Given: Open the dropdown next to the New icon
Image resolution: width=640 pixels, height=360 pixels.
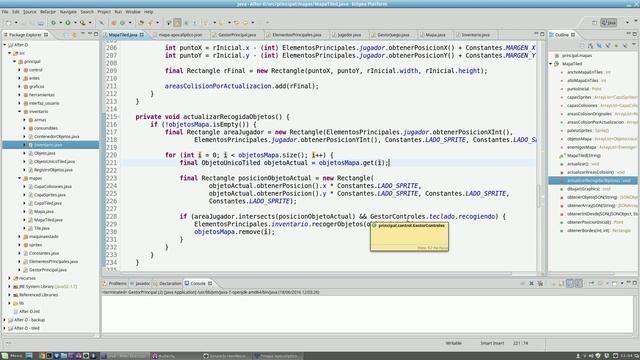Looking at the screenshot, I should pyautogui.click(x=16, y=23).
